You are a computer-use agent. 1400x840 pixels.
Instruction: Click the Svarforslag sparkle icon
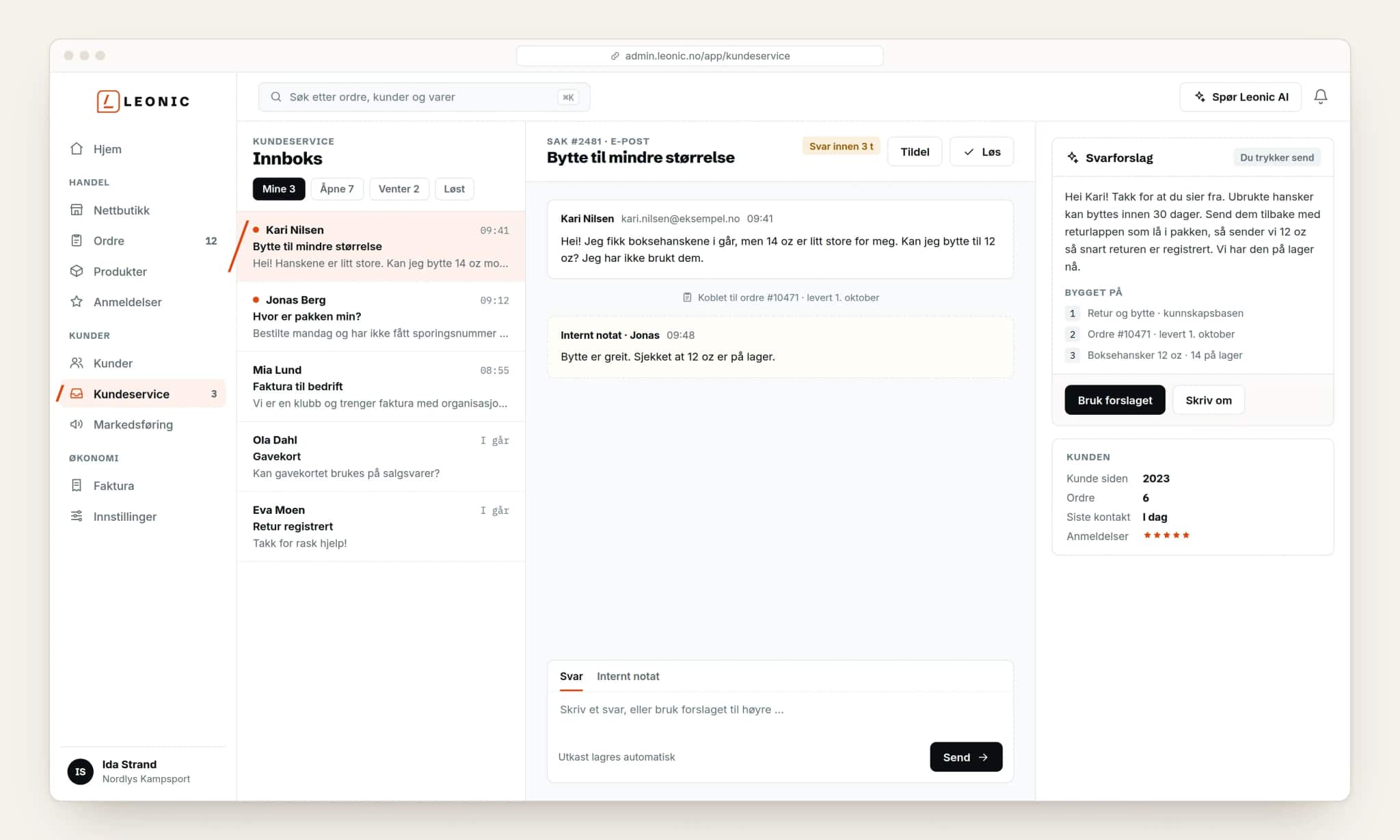point(1073,157)
